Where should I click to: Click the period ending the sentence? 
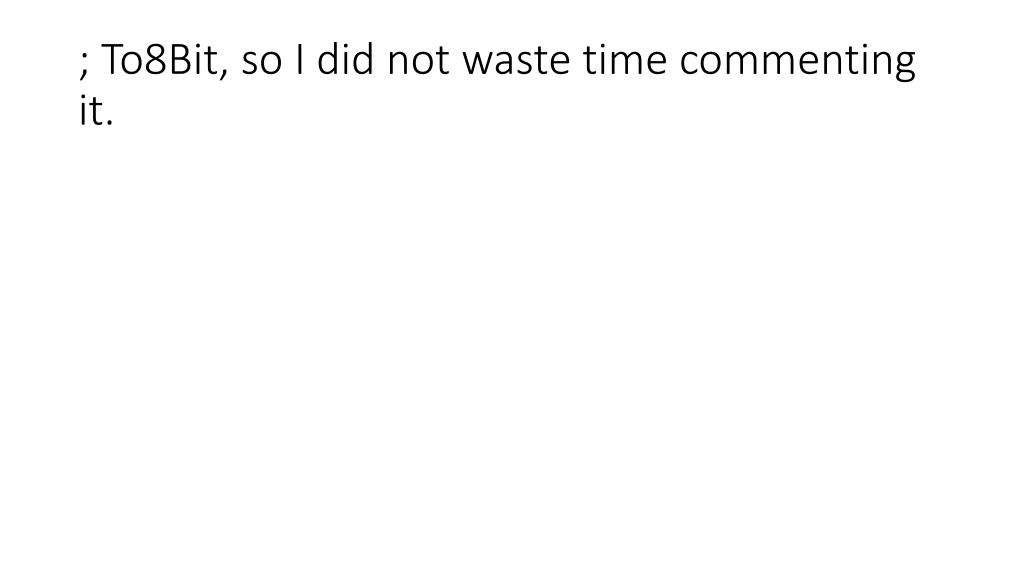point(109,123)
